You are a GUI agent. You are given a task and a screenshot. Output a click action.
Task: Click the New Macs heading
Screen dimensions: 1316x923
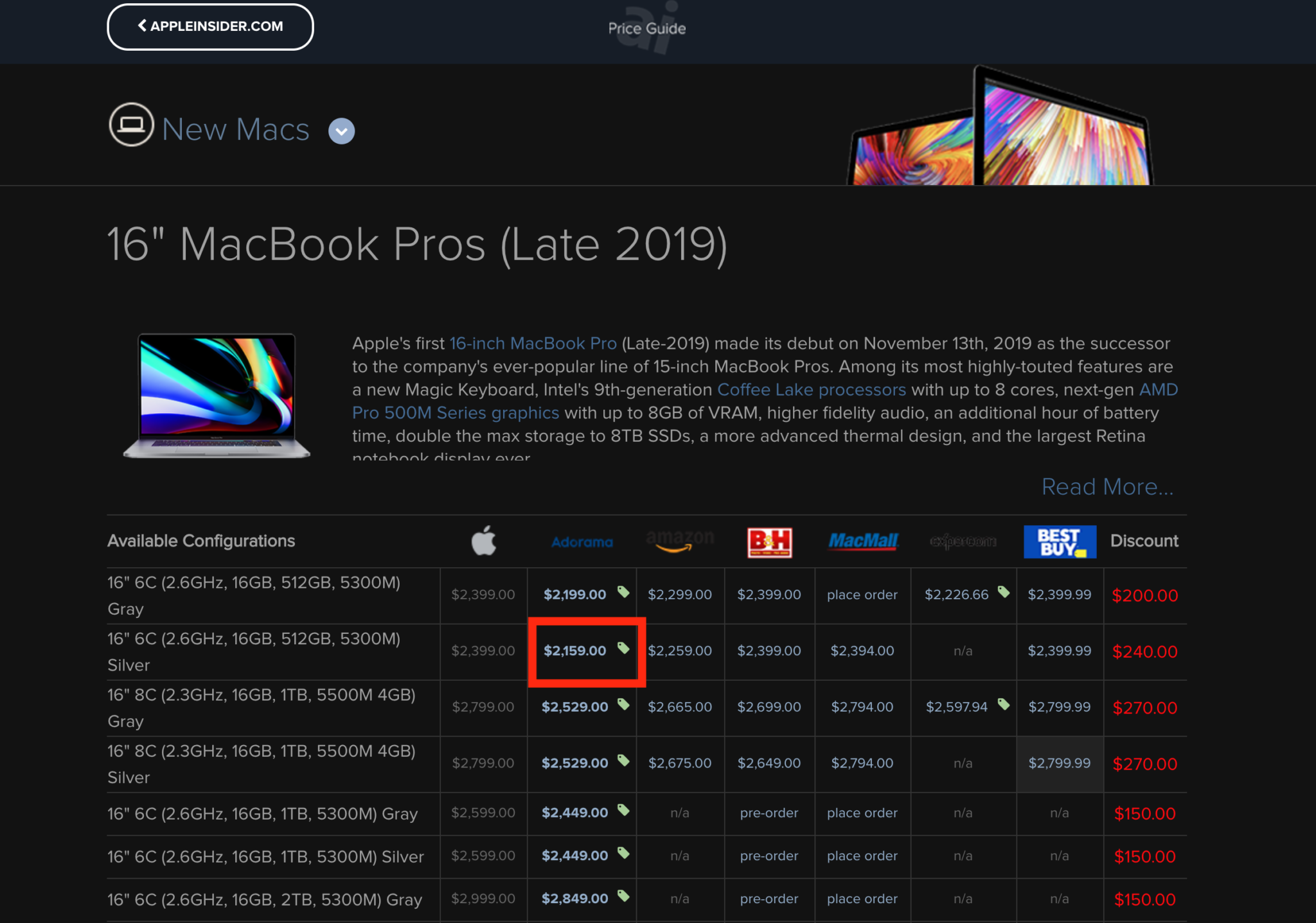point(236,130)
